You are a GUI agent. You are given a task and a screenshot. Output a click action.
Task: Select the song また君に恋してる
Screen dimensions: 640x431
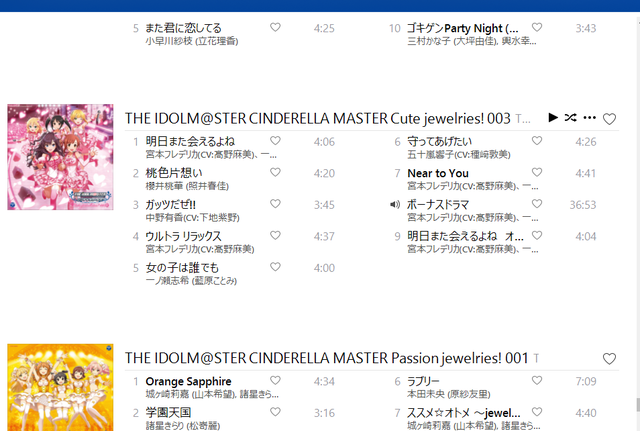click(x=183, y=28)
